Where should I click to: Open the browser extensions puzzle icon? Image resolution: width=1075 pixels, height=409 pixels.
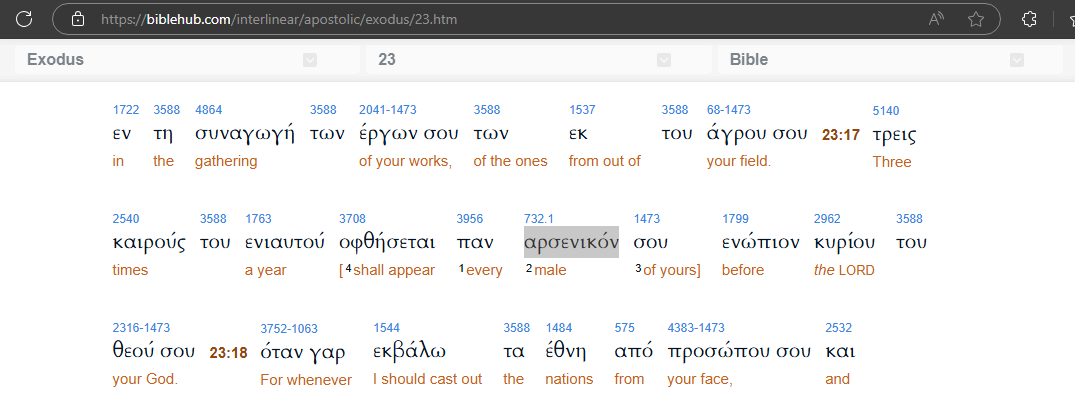[x=1028, y=18]
